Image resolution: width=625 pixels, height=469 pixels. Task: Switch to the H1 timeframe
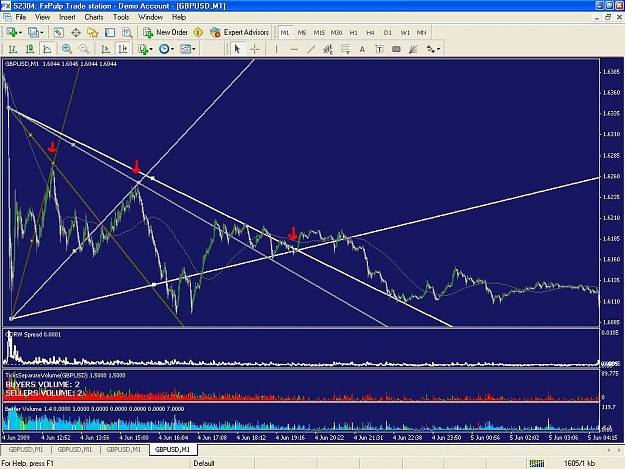pyautogui.click(x=354, y=33)
